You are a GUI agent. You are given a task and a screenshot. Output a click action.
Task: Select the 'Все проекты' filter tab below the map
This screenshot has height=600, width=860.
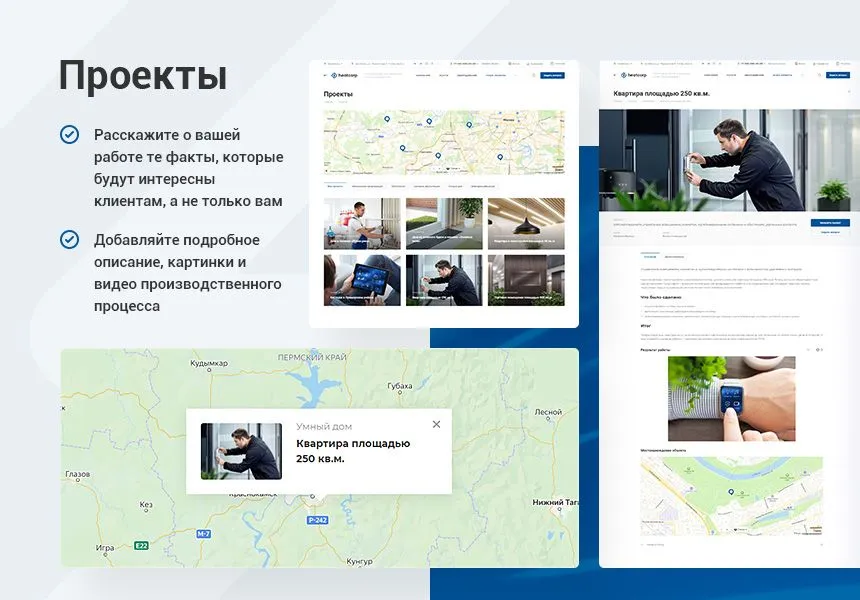335,185
